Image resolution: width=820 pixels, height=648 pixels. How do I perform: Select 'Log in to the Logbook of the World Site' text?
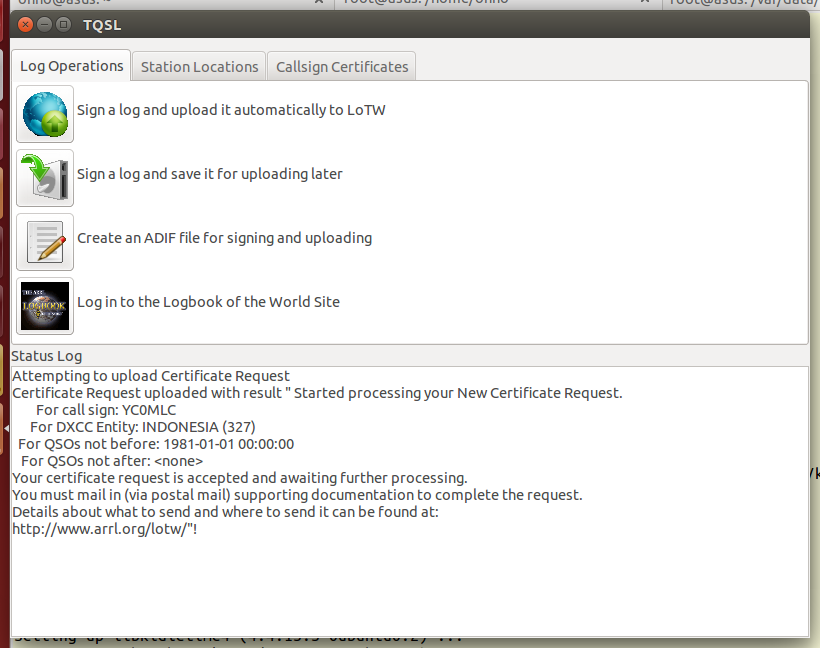(x=208, y=302)
